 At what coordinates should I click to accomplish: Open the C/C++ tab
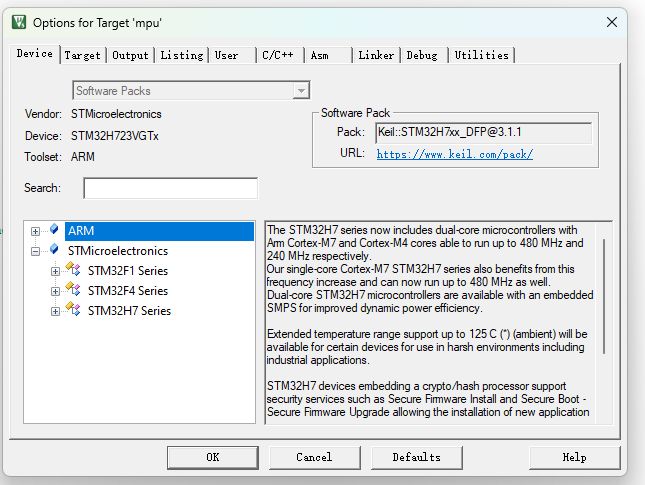click(278, 56)
